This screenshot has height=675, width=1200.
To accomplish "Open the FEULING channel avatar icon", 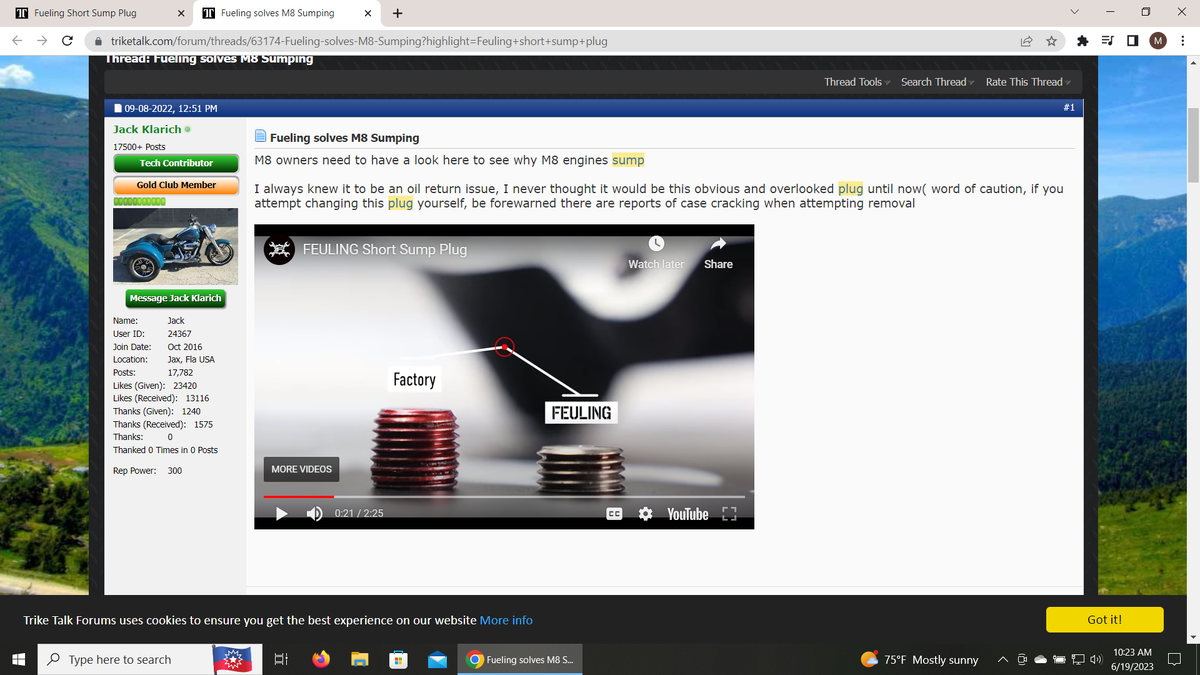I will (280, 250).
